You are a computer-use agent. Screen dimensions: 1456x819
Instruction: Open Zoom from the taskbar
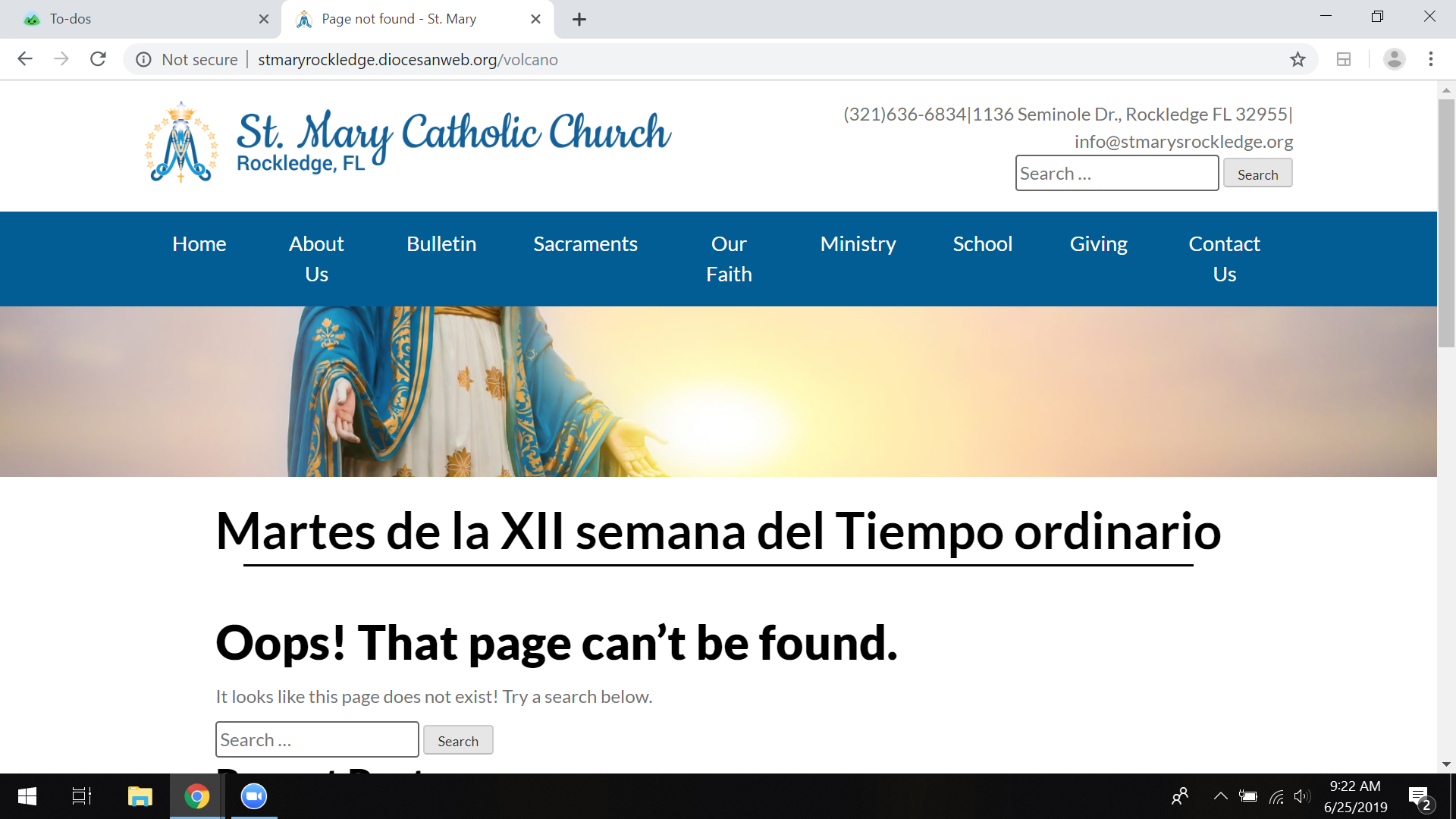click(254, 796)
